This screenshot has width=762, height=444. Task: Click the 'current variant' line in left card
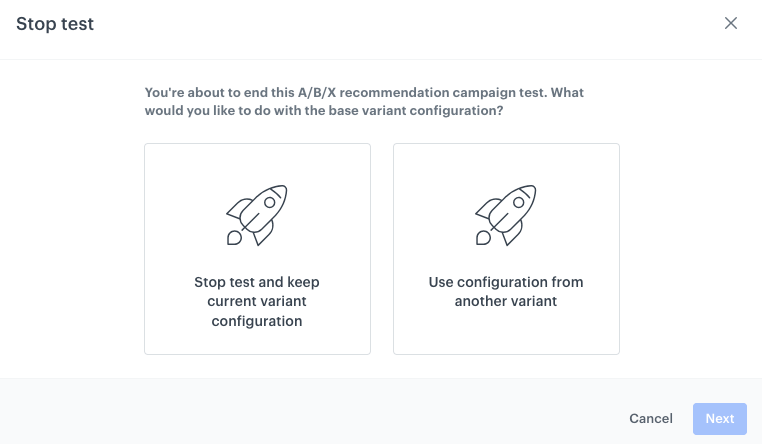(x=257, y=302)
